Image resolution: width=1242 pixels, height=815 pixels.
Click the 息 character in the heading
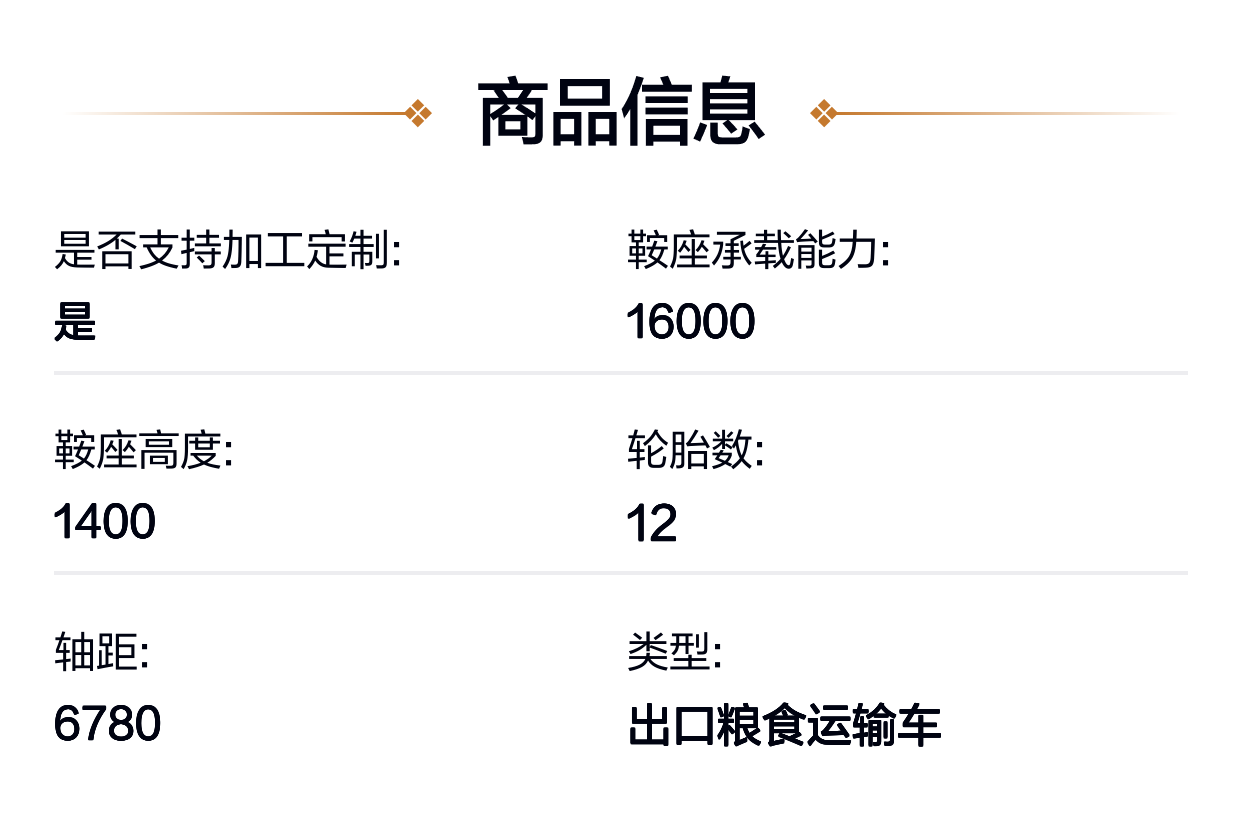(729, 113)
